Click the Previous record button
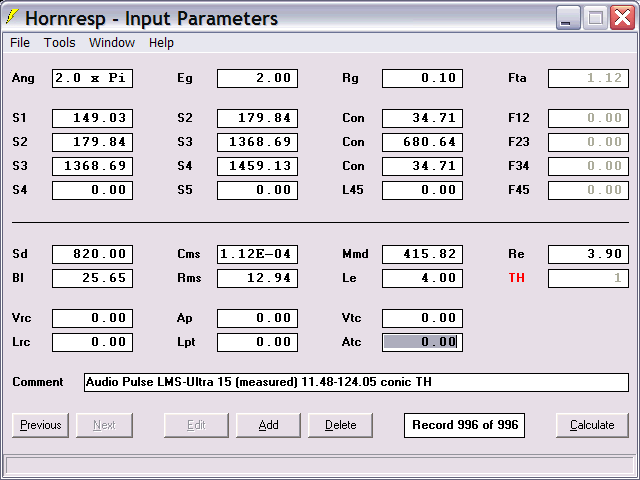Image resolution: width=640 pixels, height=480 pixels. point(40,425)
